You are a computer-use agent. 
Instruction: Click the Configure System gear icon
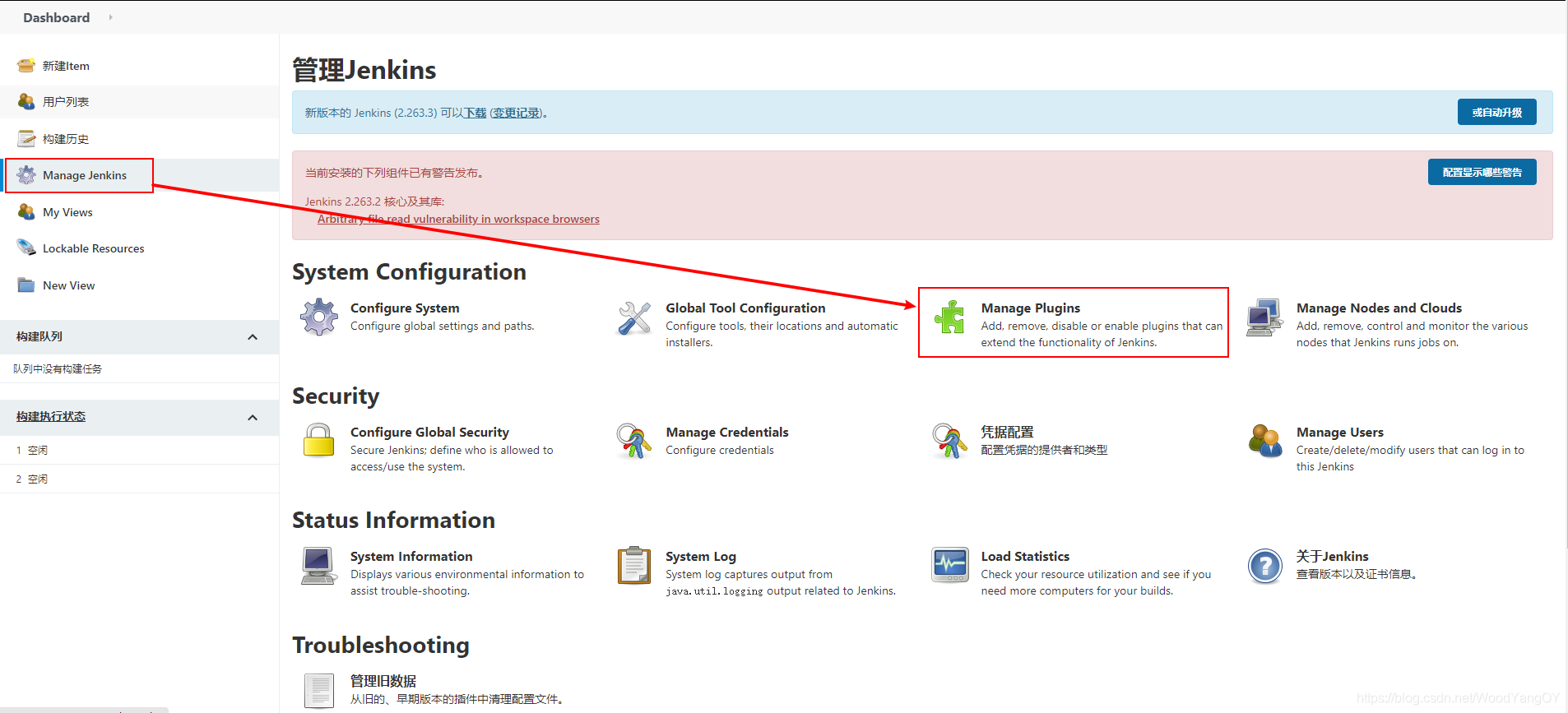pyautogui.click(x=319, y=317)
